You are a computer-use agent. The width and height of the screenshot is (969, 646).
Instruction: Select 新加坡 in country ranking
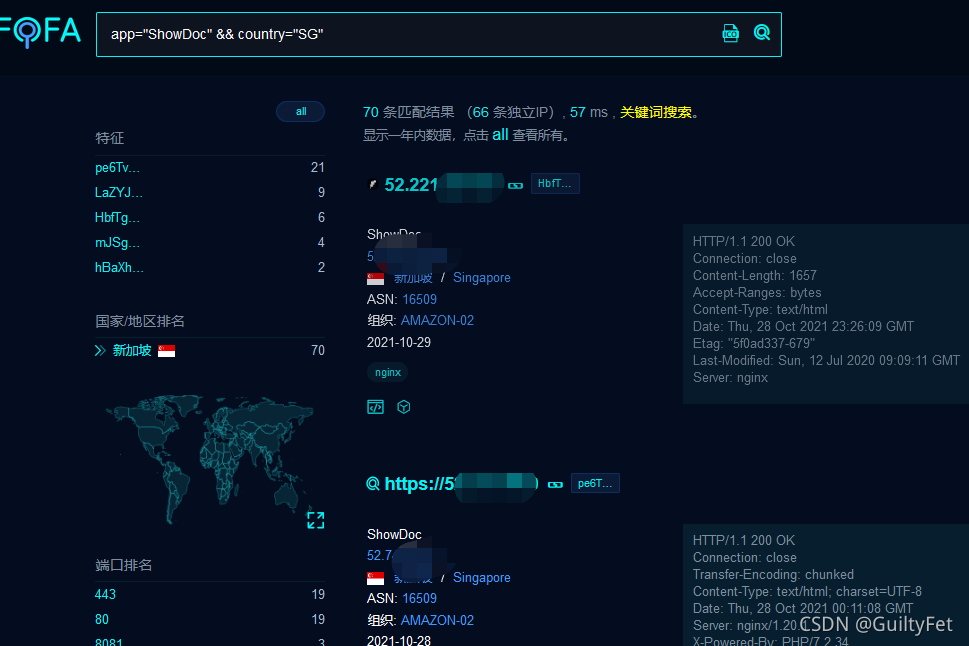[x=132, y=351]
